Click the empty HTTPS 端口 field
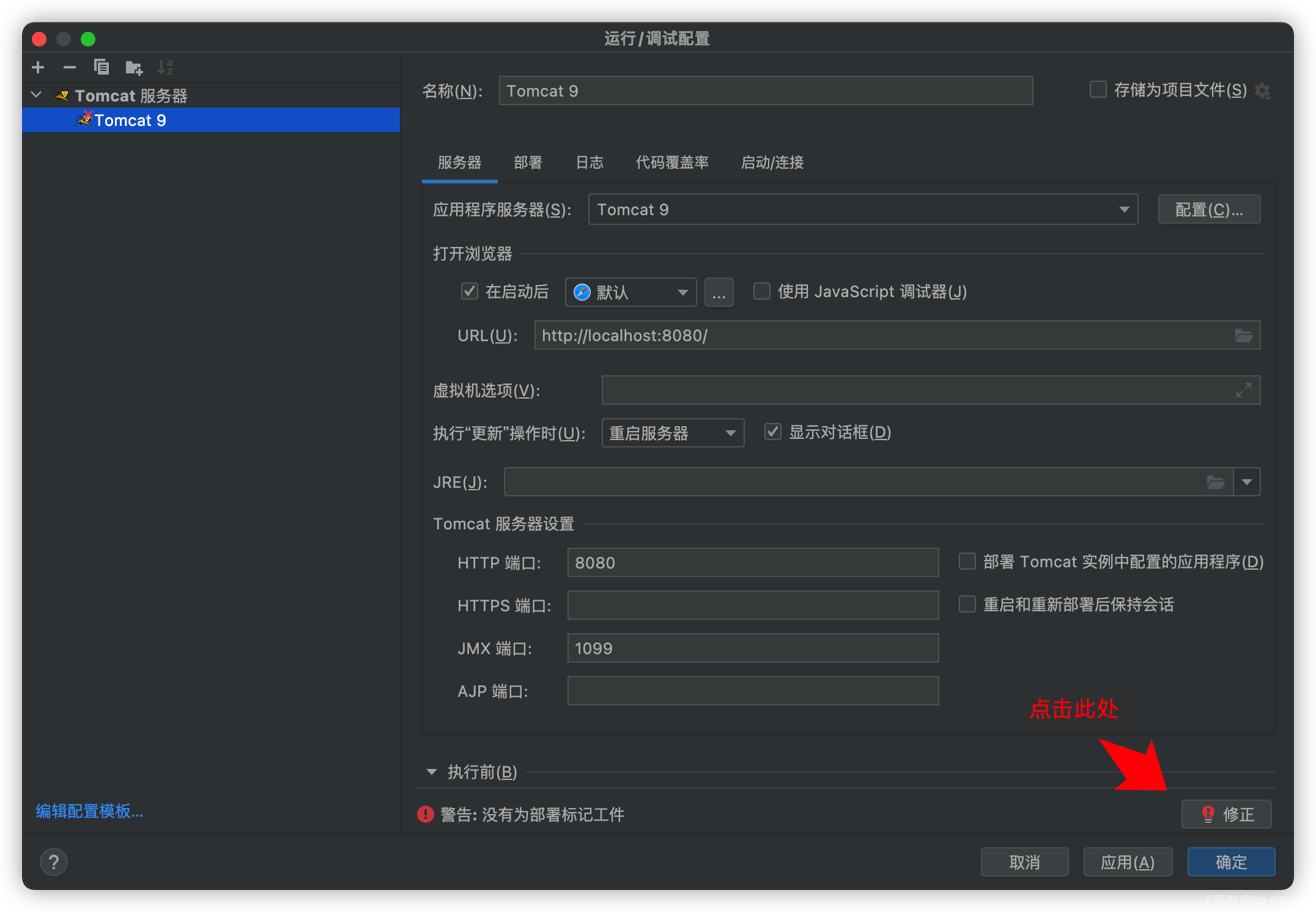Viewport: 1316px width, 912px height. click(753, 605)
